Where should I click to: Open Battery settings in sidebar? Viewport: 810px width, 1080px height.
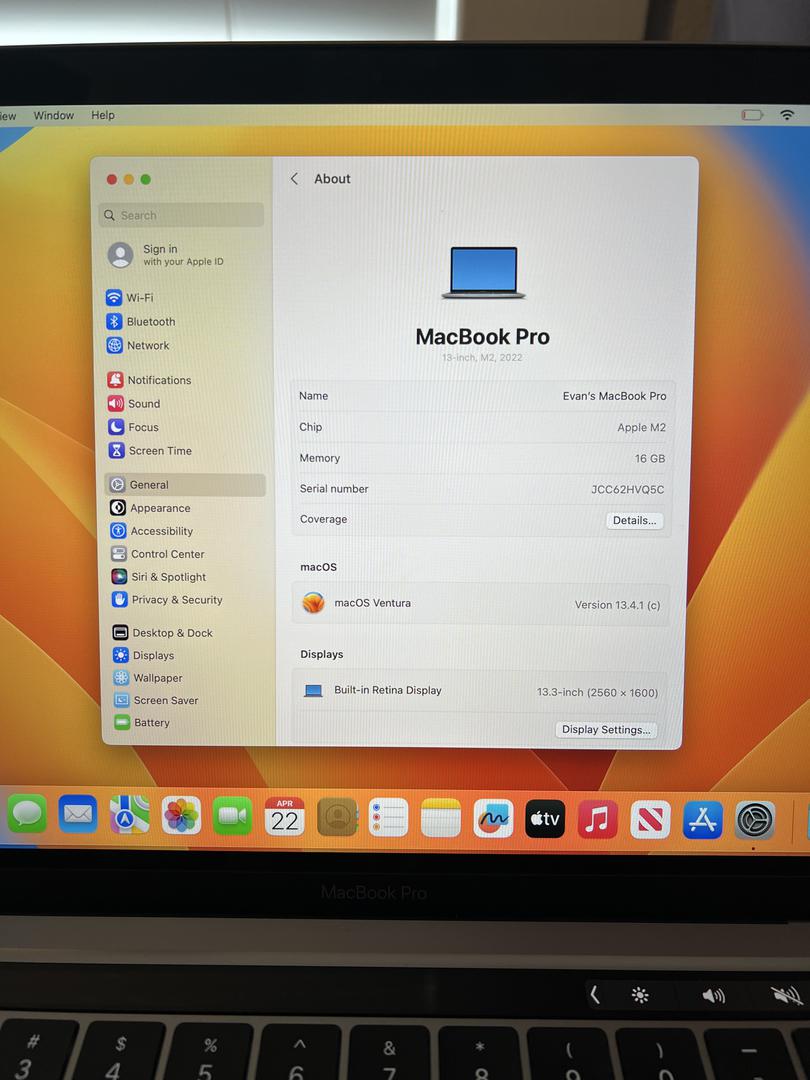pyautogui.click(x=151, y=723)
